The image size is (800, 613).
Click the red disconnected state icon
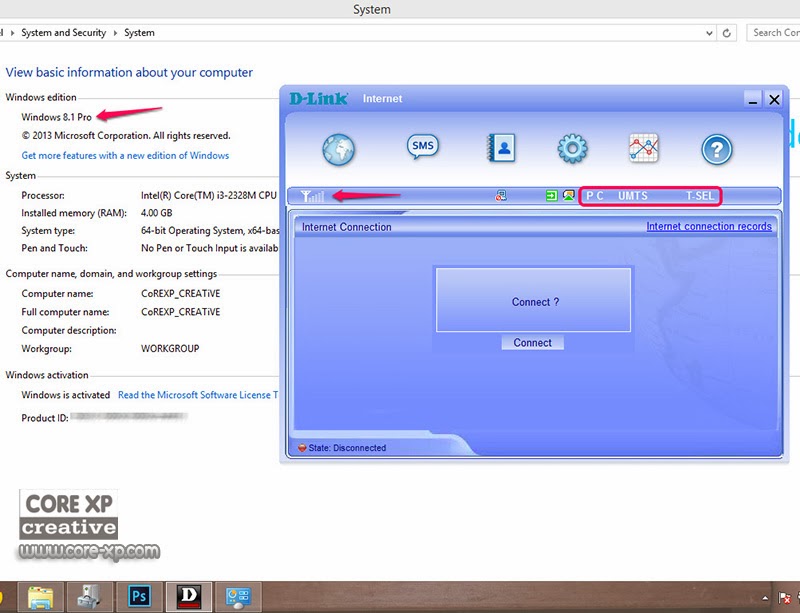coord(302,448)
